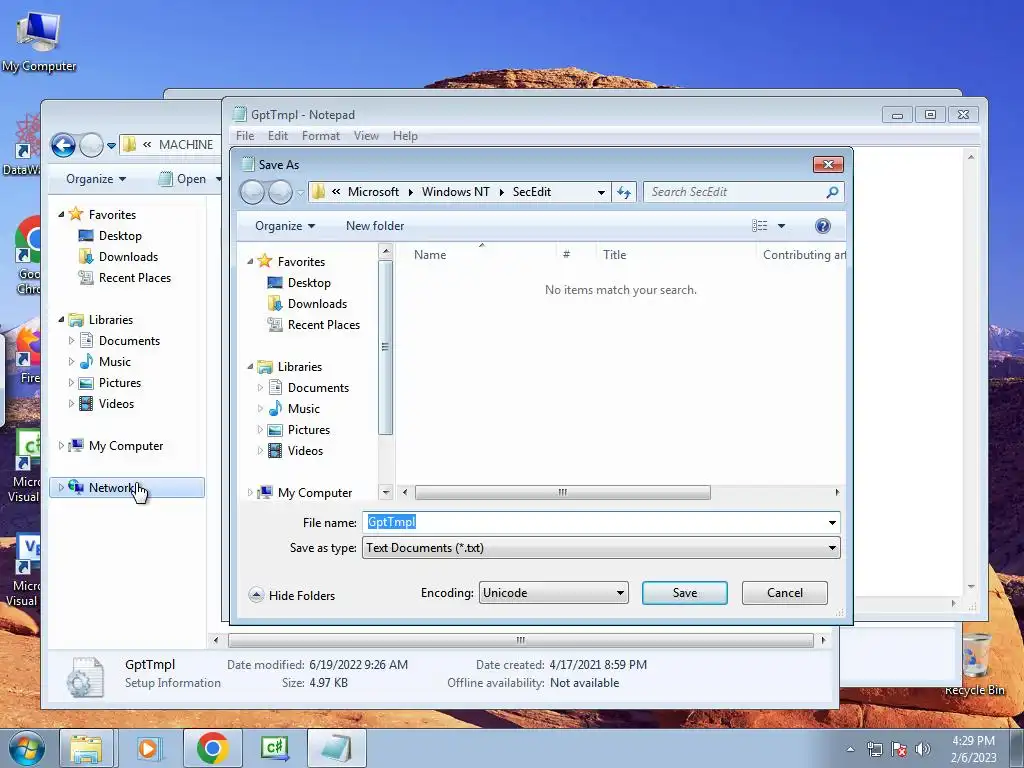1024x768 pixels.
Task: Expand My Computer in Save As tree
Action: pyautogui.click(x=249, y=492)
